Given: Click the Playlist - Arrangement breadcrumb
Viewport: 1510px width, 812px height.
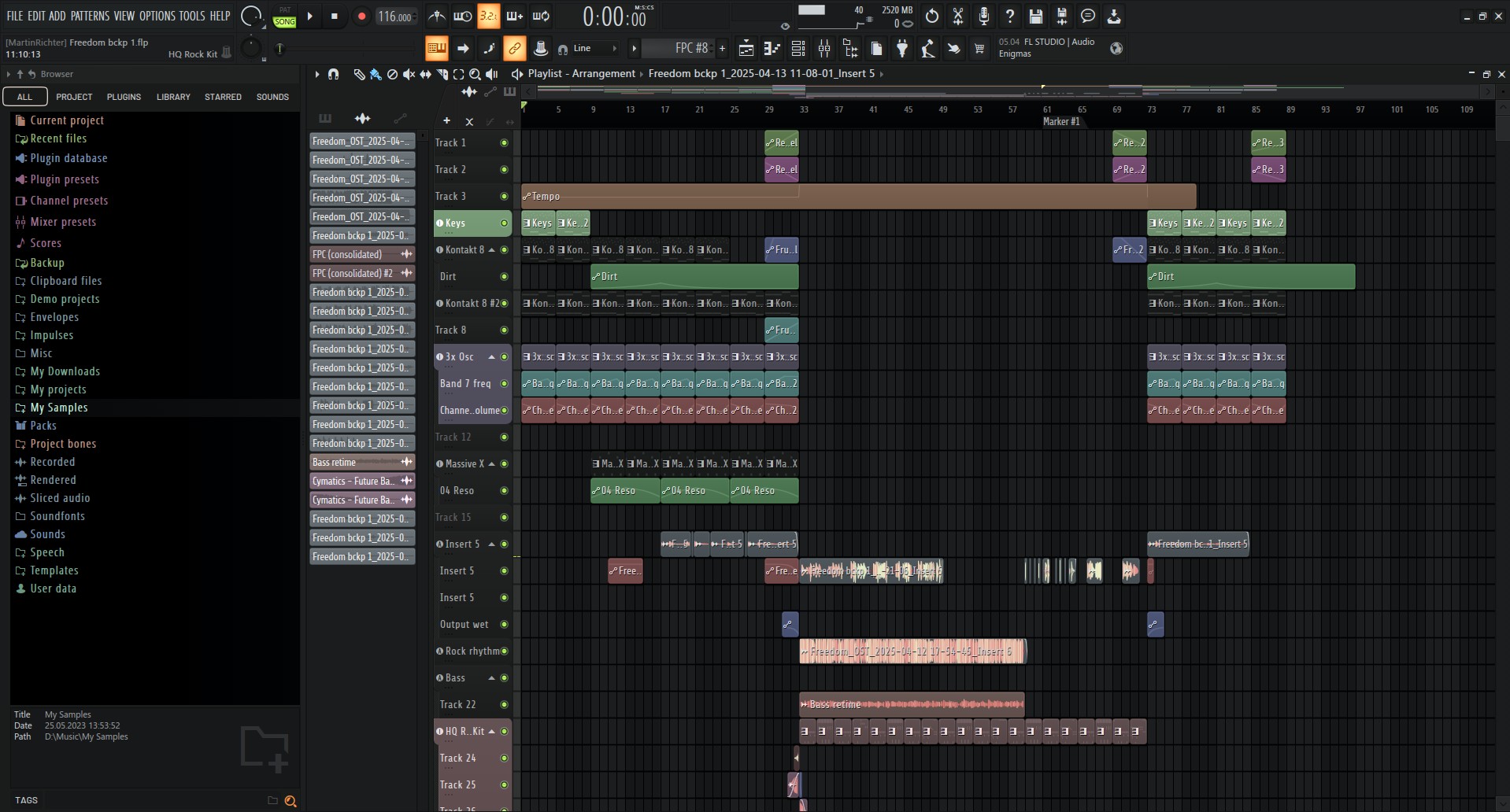Looking at the screenshot, I should coord(581,74).
